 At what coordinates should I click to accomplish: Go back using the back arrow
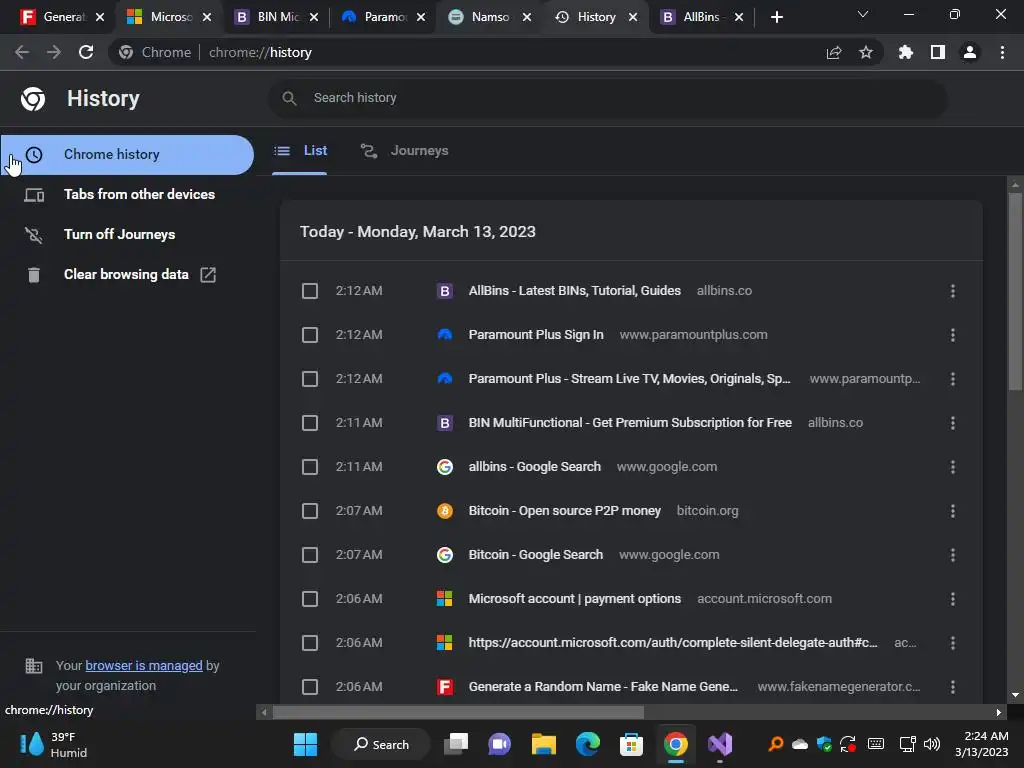[x=22, y=52]
